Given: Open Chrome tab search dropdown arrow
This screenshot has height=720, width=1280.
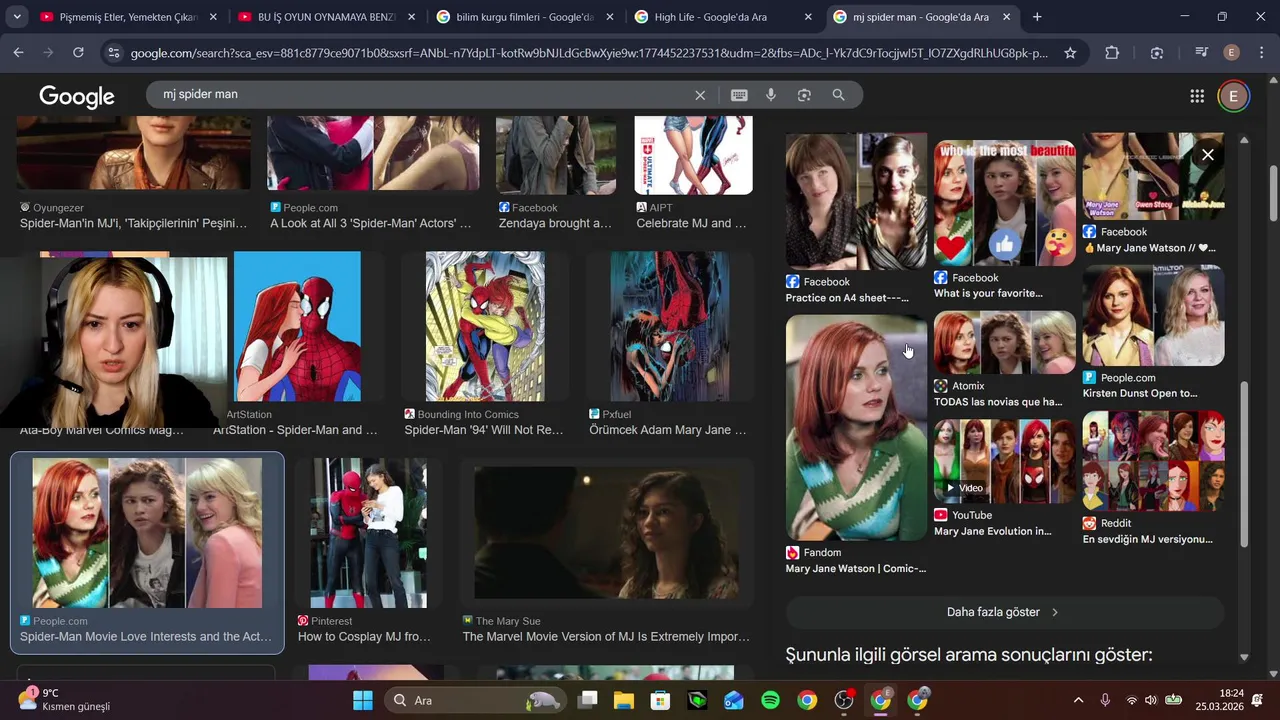Looking at the screenshot, I should (x=17, y=17).
